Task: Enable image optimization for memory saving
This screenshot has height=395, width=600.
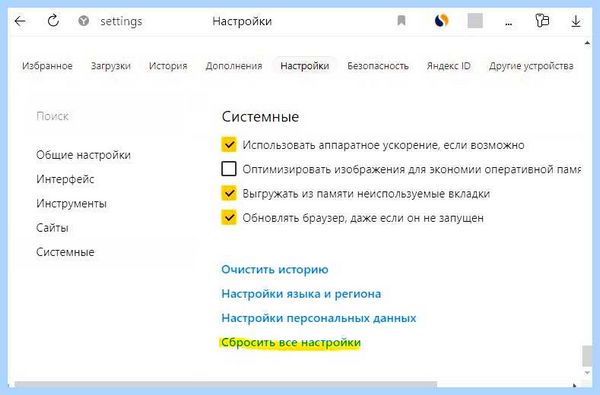Action: point(229,169)
